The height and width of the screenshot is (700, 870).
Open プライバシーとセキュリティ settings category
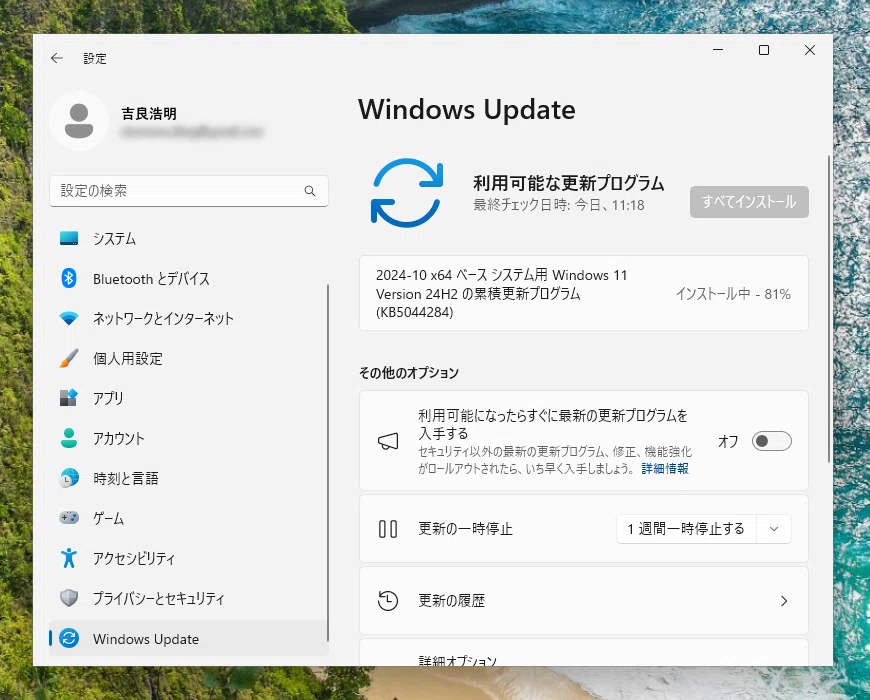tap(189, 598)
